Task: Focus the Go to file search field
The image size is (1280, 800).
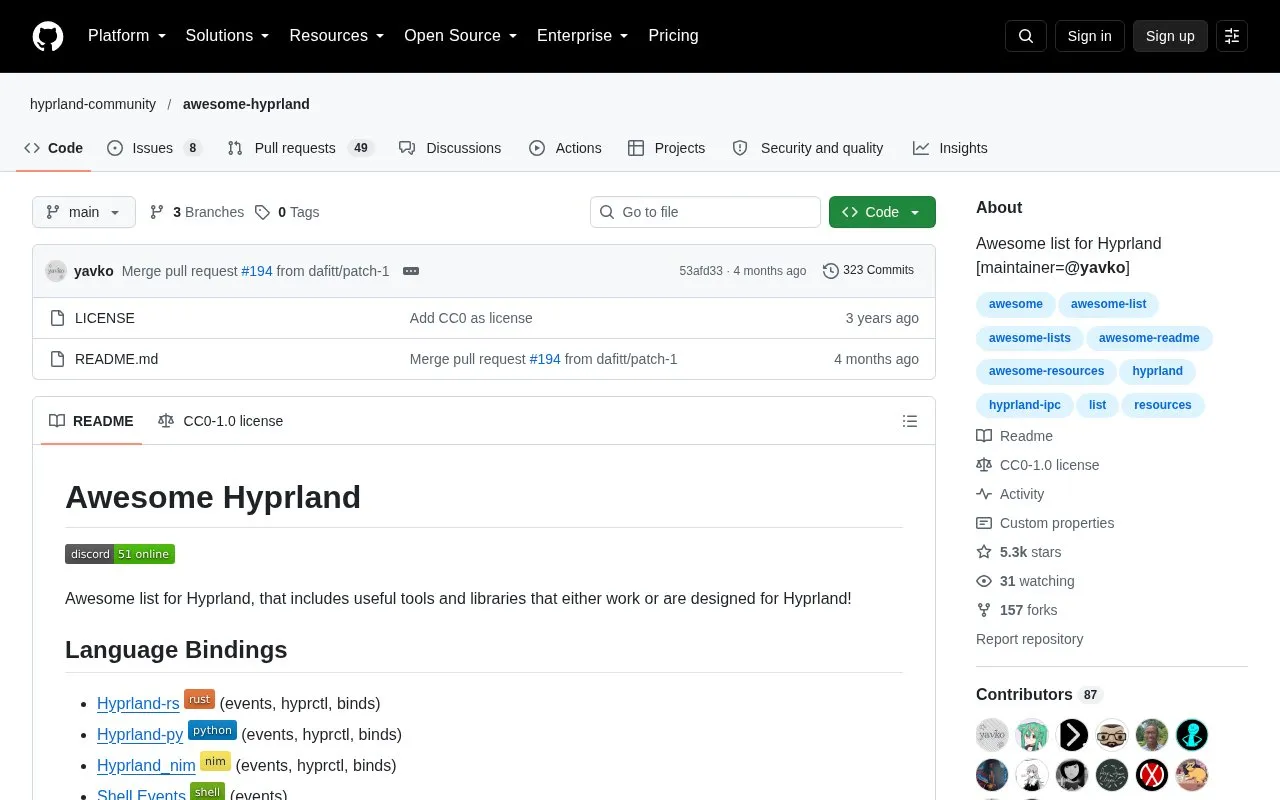Action: tap(705, 212)
